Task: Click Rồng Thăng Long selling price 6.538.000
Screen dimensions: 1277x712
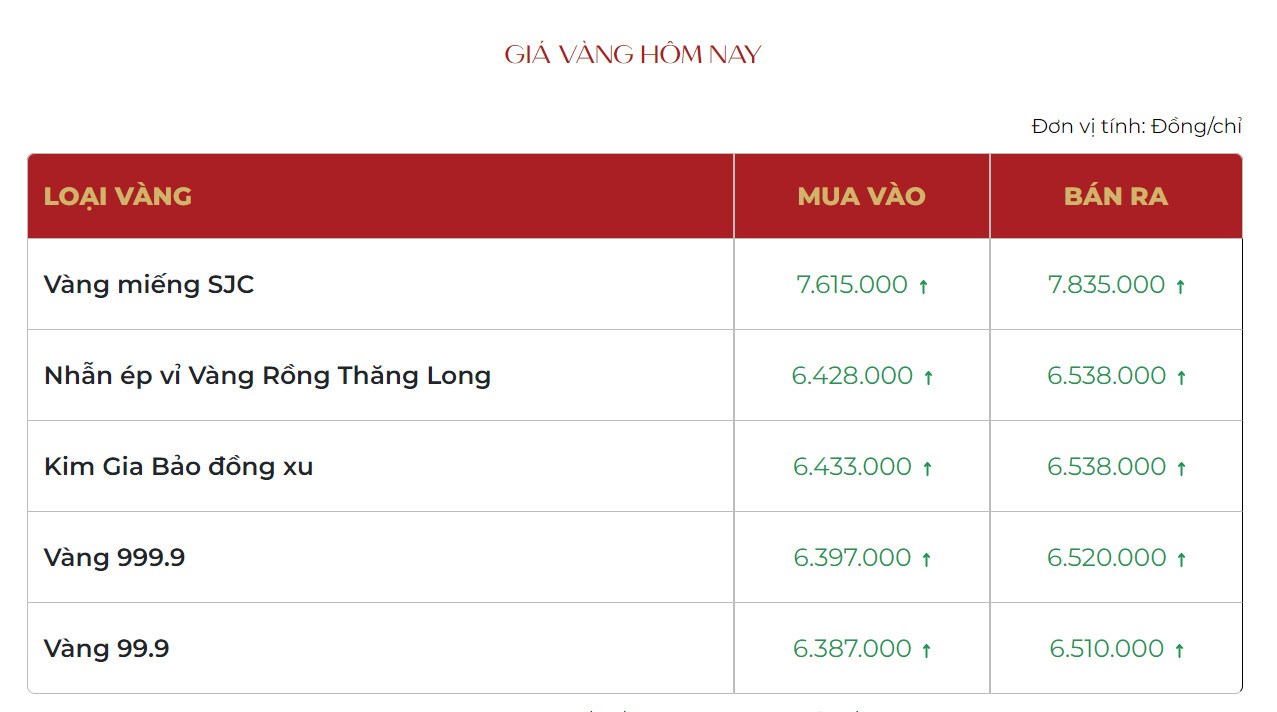Action: click(1107, 376)
